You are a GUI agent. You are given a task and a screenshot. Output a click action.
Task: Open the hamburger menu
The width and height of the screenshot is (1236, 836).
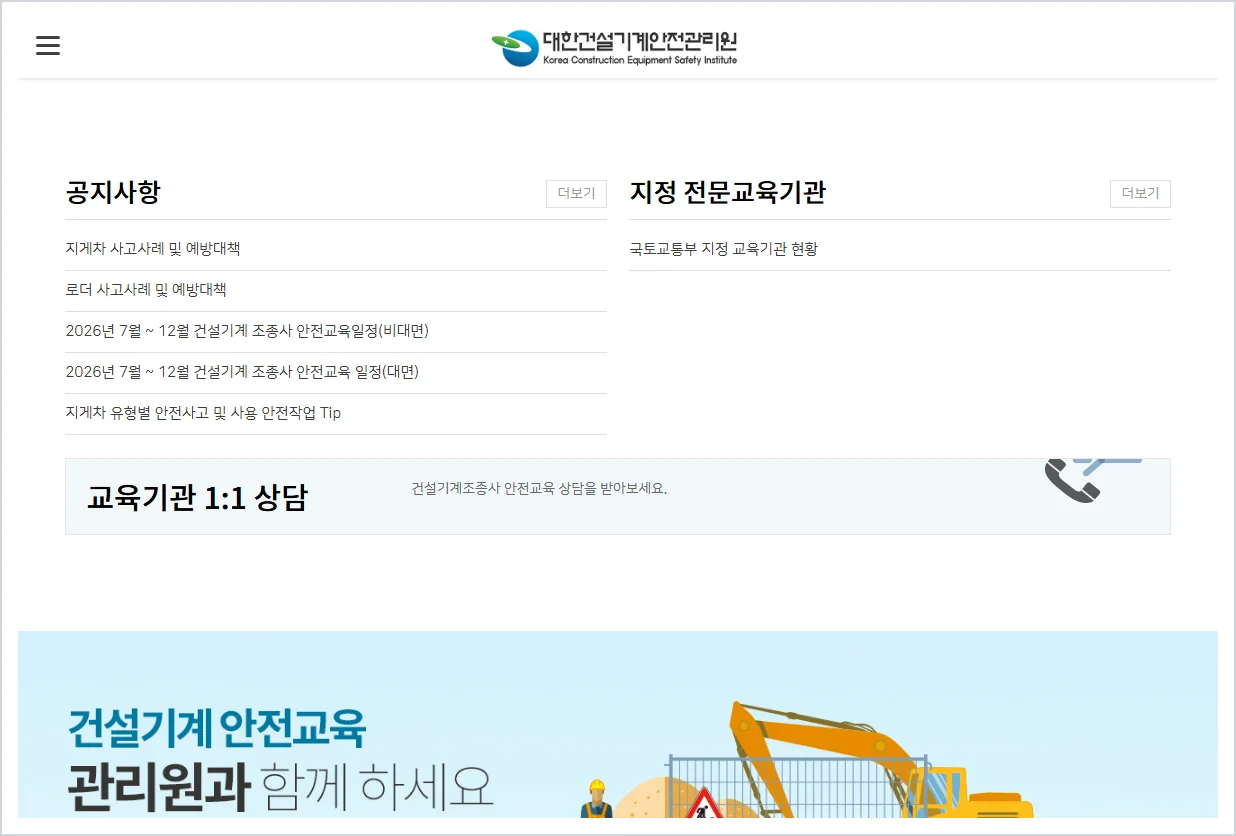[x=48, y=46]
